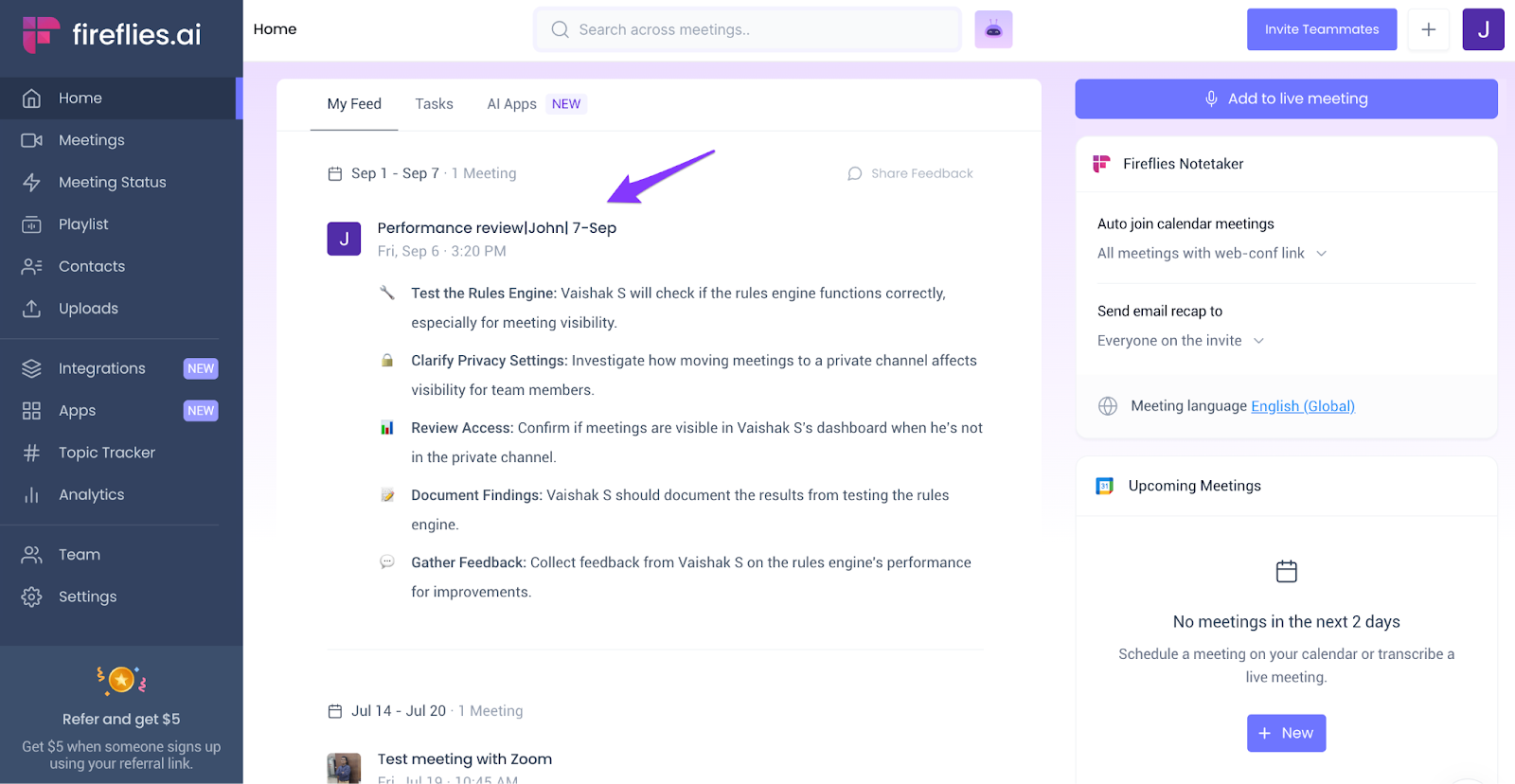Click the speech bubble beside Gather Feedback
This screenshot has height=784, width=1515.
[387, 562]
